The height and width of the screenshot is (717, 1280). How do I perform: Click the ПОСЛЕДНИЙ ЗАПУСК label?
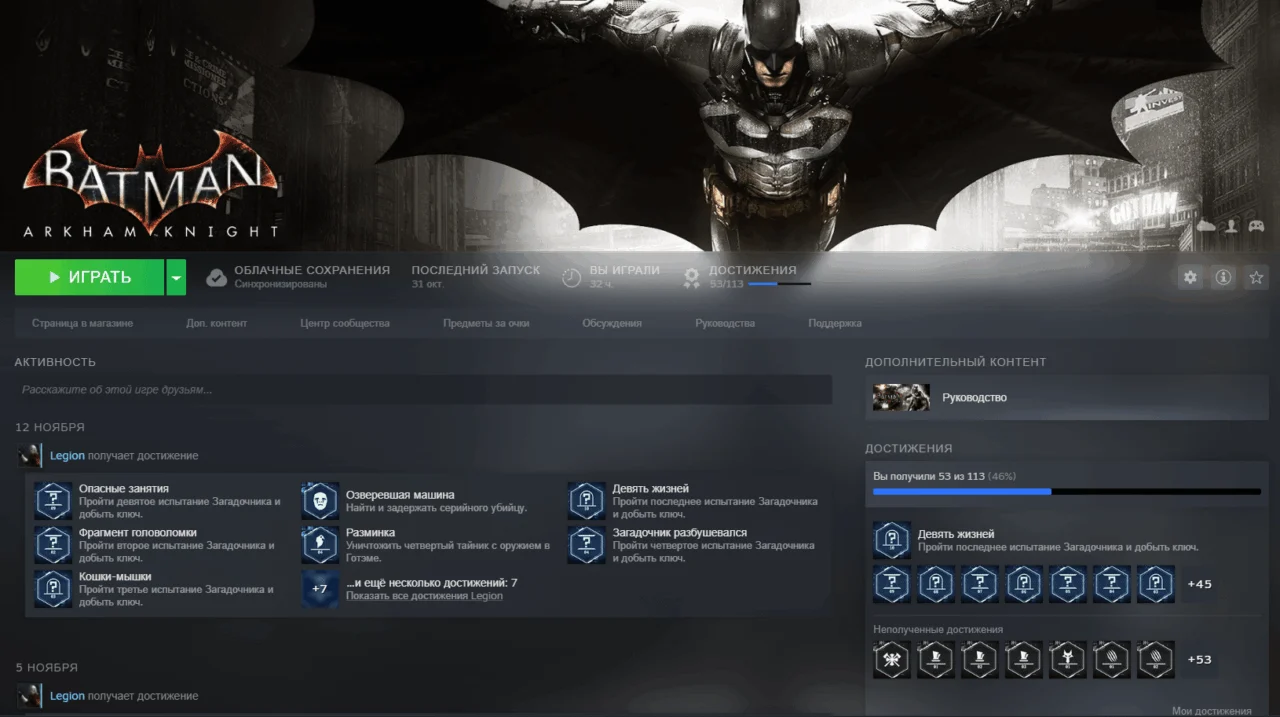tap(476, 270)
